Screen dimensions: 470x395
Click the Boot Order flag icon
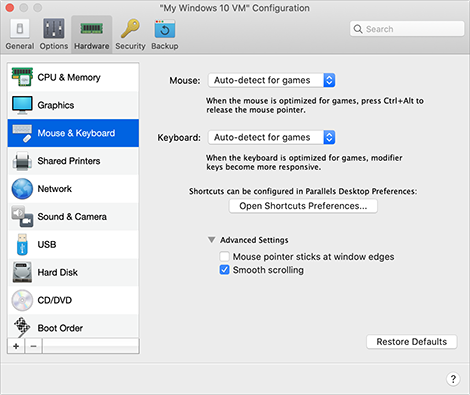click(22, 327)
